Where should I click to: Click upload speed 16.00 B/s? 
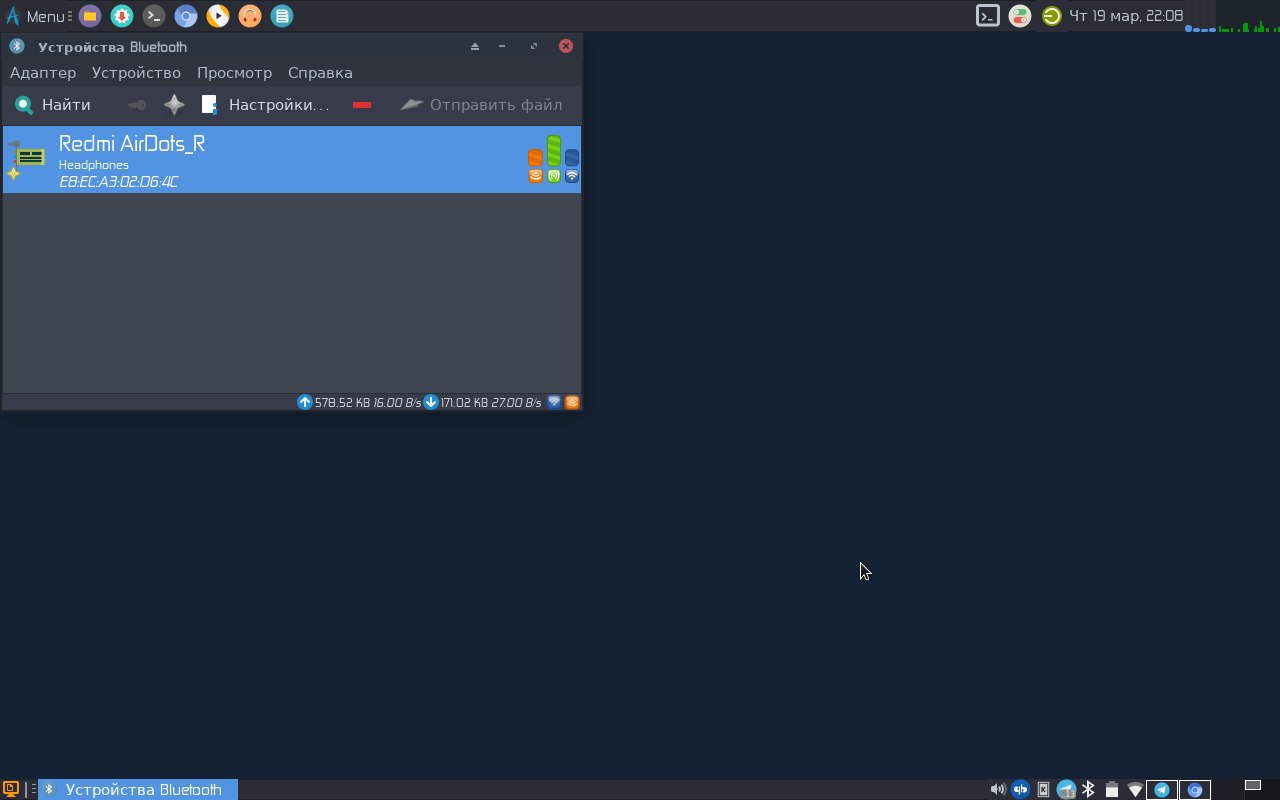click(397, 402)
